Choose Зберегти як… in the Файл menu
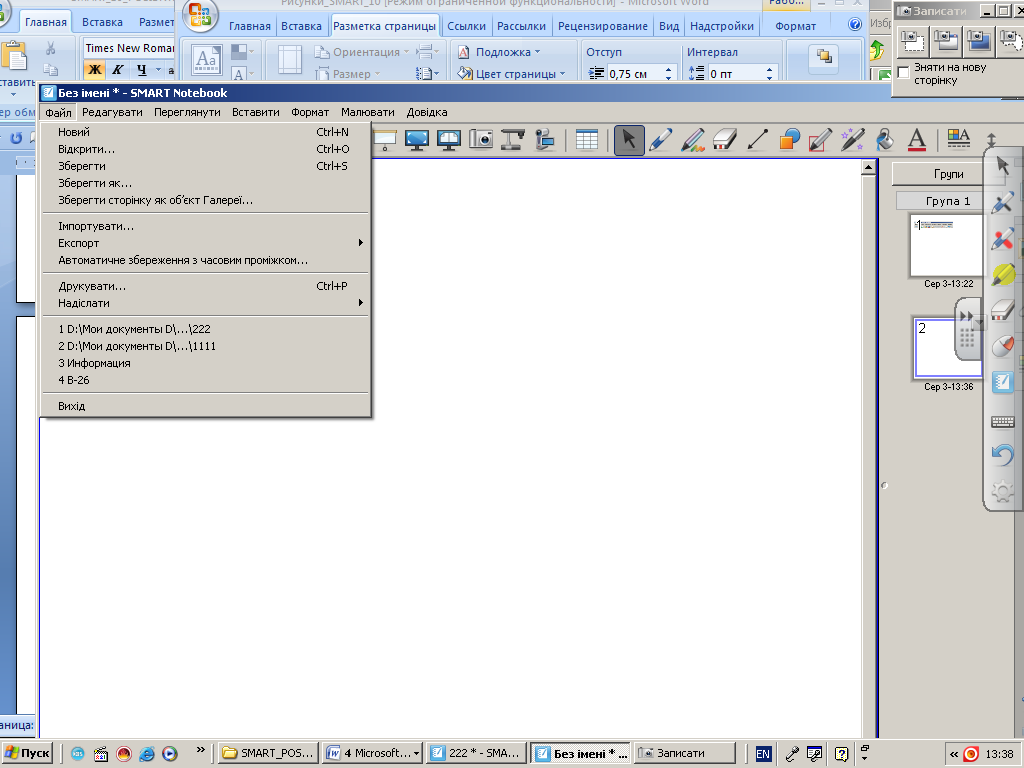Screen dimensions: 1024x768 point(205,183)
